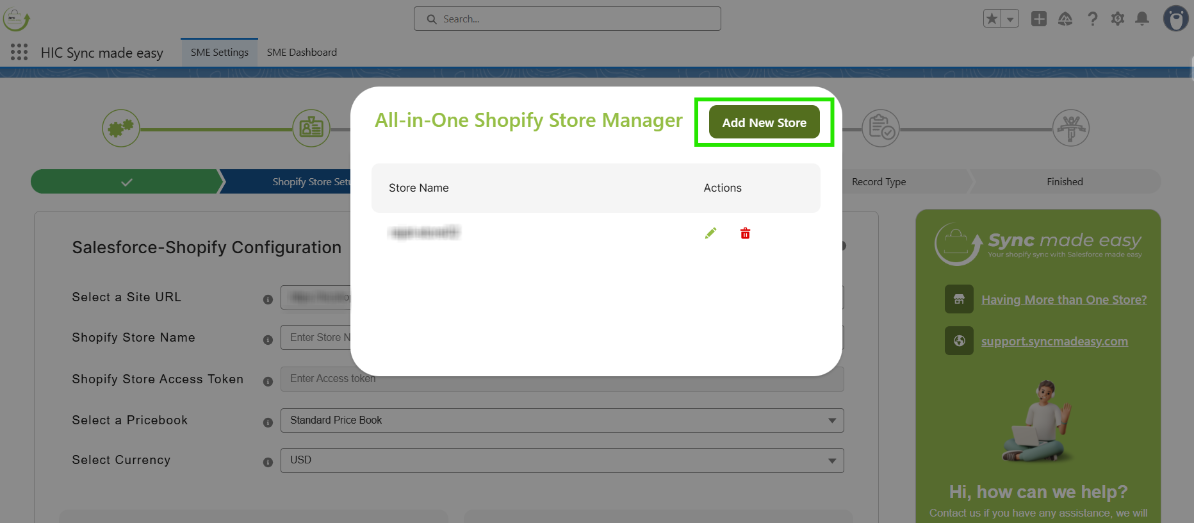Click the Salesforce-Shopify Configuration heading

[206, 247]
